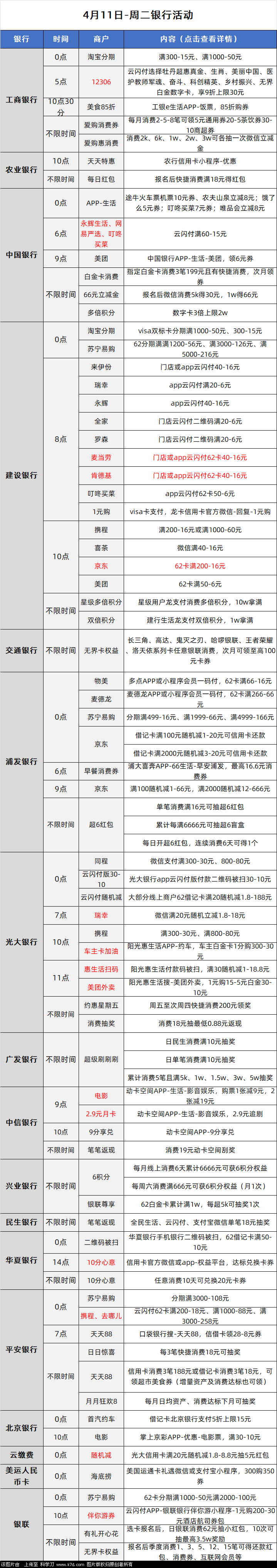
Task: Click the 爱购消费券 merchant cell
Action: (101, 125)
